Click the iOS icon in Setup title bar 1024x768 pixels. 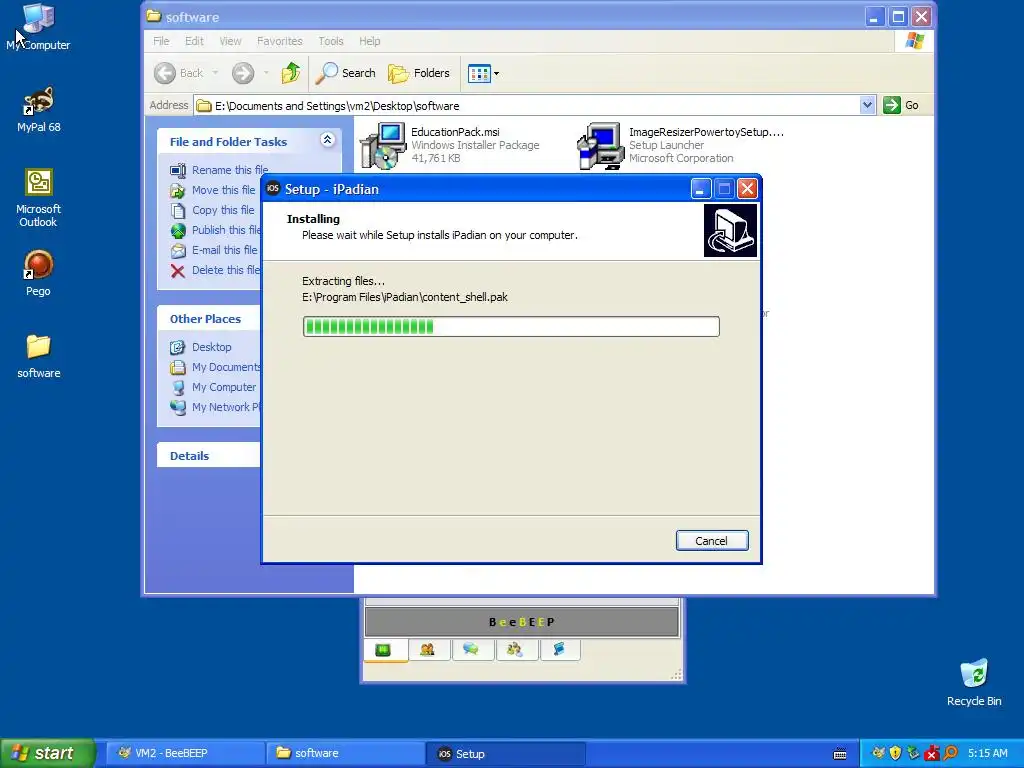tap(273, 189)
